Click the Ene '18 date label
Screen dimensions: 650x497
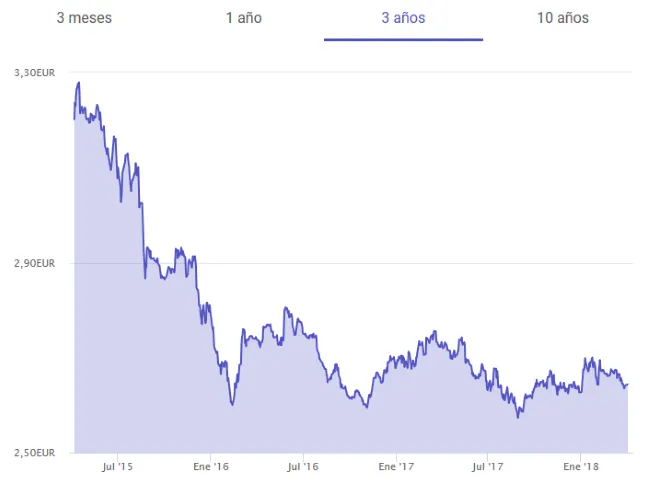click(x=581, y=466)
